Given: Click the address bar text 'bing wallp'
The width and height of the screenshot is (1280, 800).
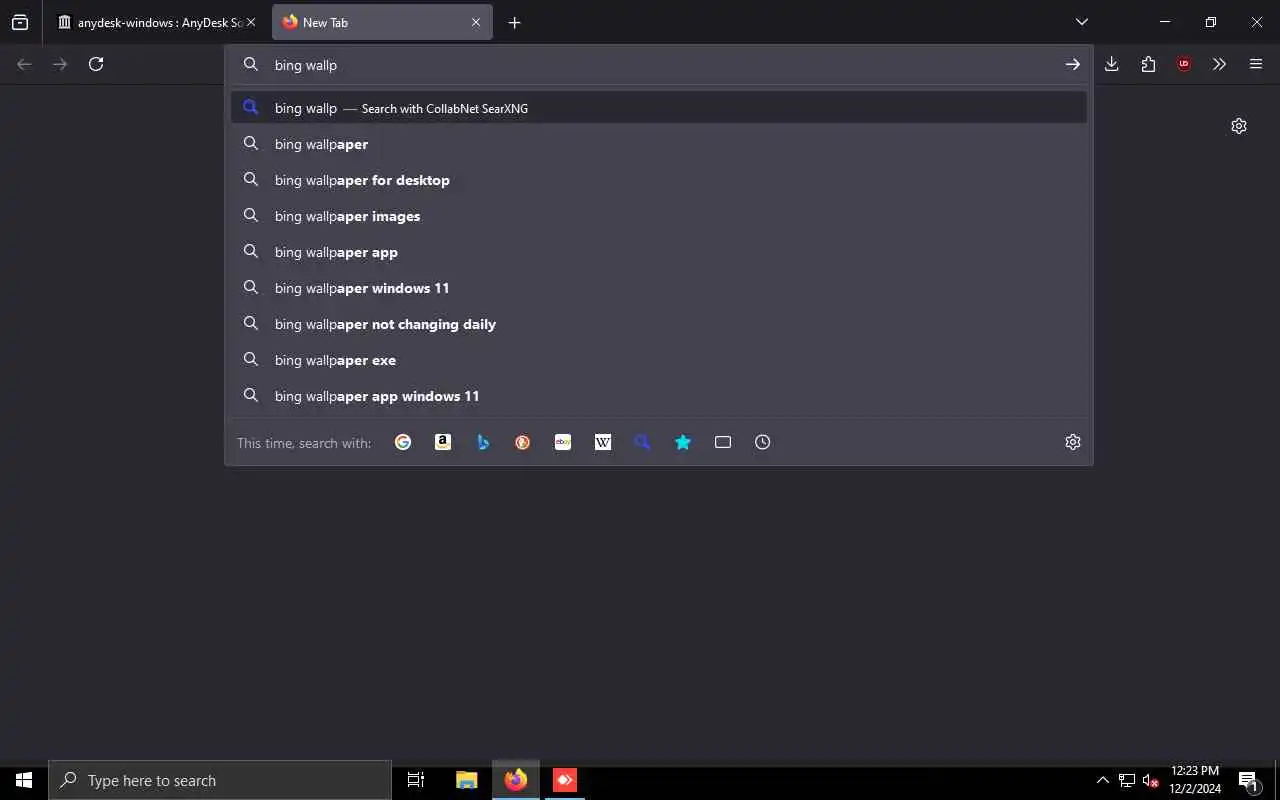Looking at the screenshot, I should 306,65.
